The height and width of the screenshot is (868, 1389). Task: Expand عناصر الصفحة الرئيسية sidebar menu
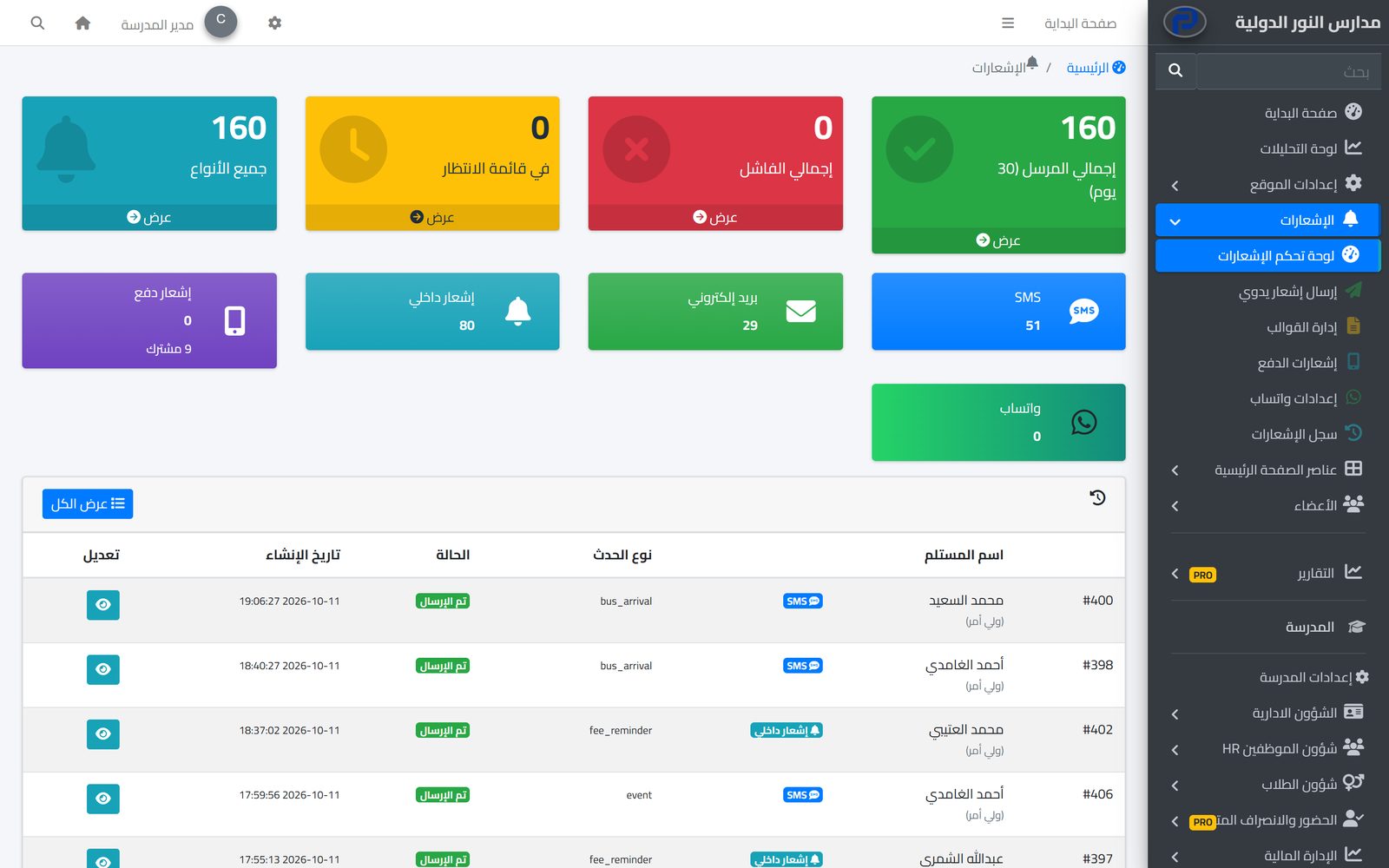click(1267, 470)
